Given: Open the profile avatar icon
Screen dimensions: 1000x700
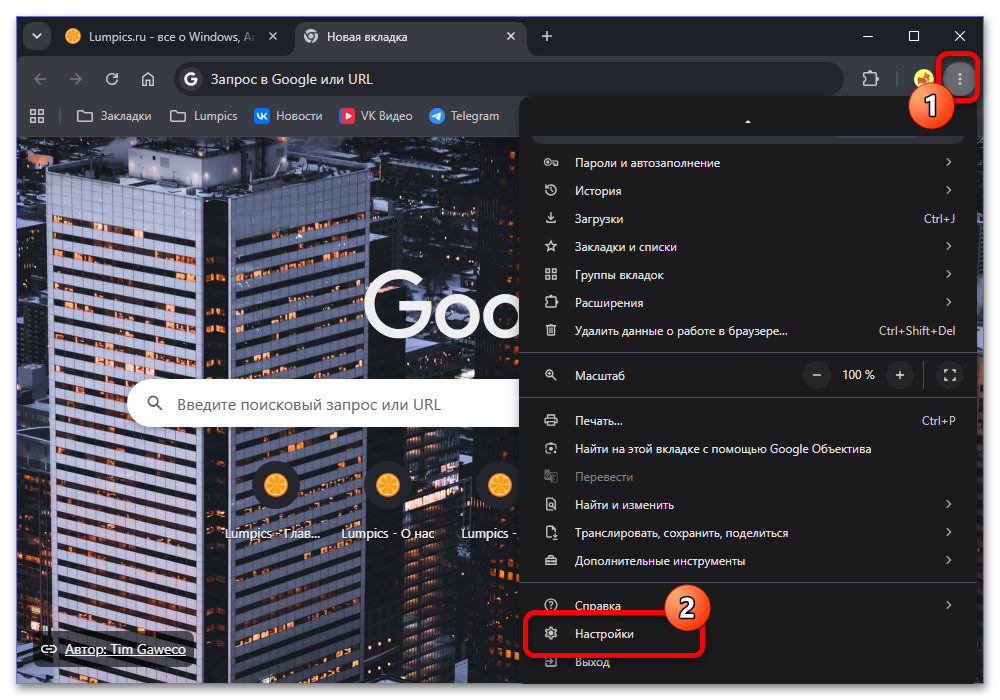Looking at the screenshot, I should point(922,79).
